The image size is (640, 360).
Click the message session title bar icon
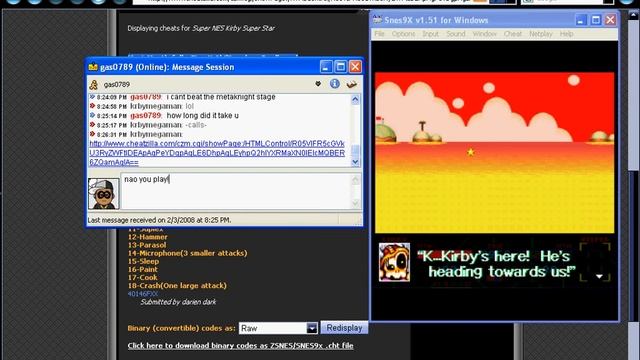[93, 67]
